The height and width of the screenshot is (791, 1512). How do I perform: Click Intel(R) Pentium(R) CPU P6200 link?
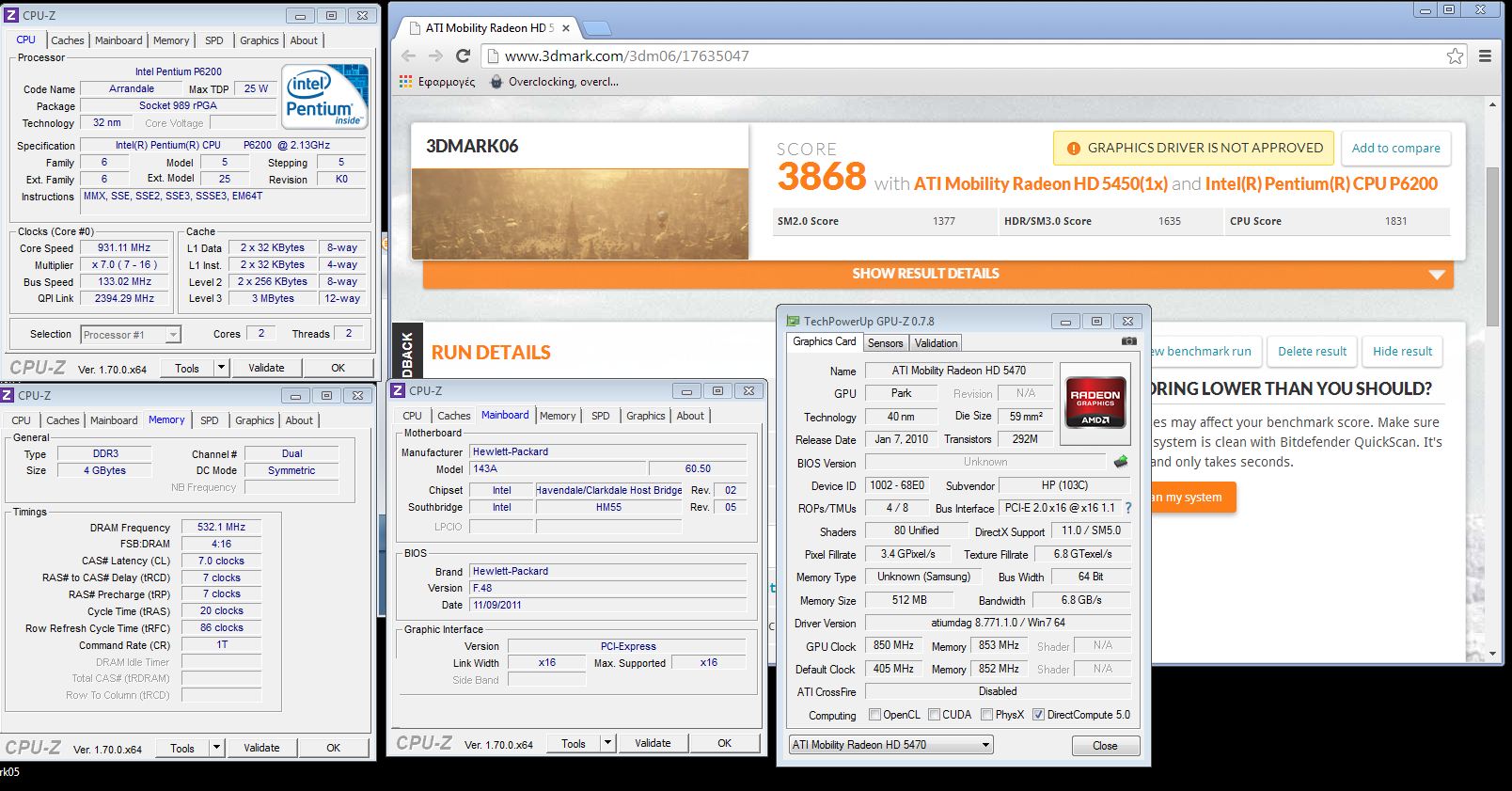coord(1321,184)
